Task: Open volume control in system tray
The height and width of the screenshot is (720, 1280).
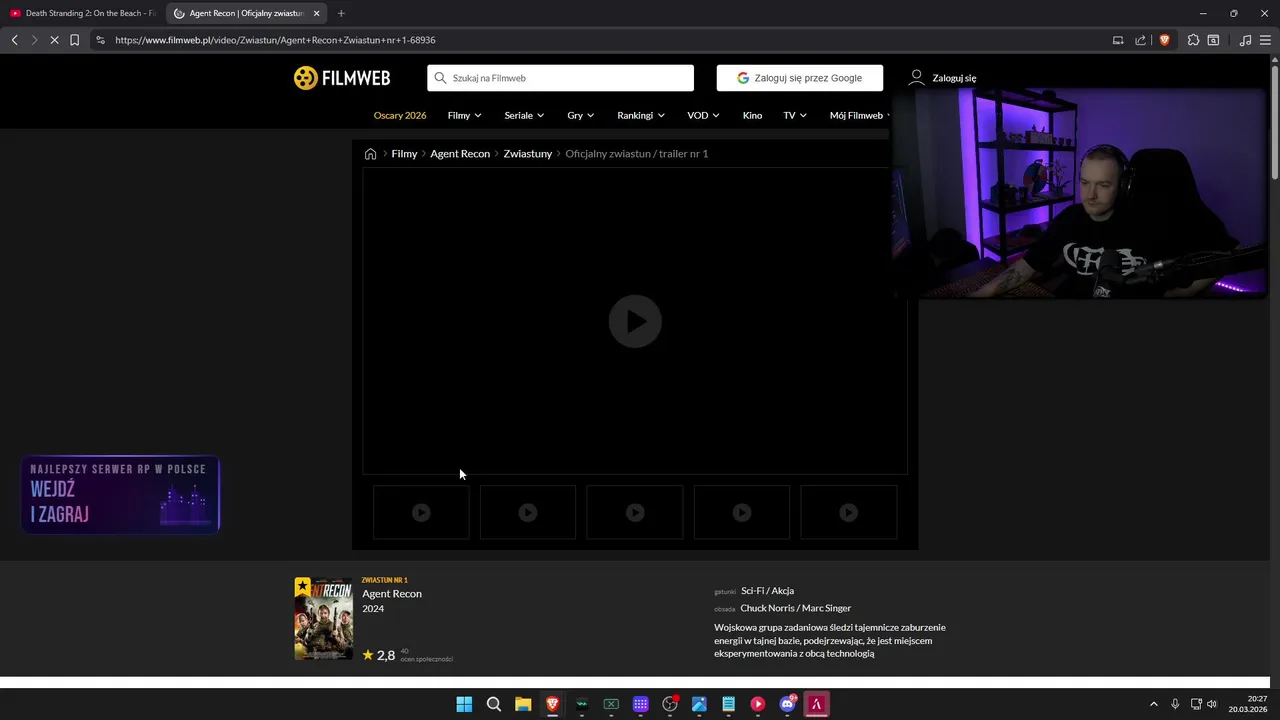Action: point(1211,704)
